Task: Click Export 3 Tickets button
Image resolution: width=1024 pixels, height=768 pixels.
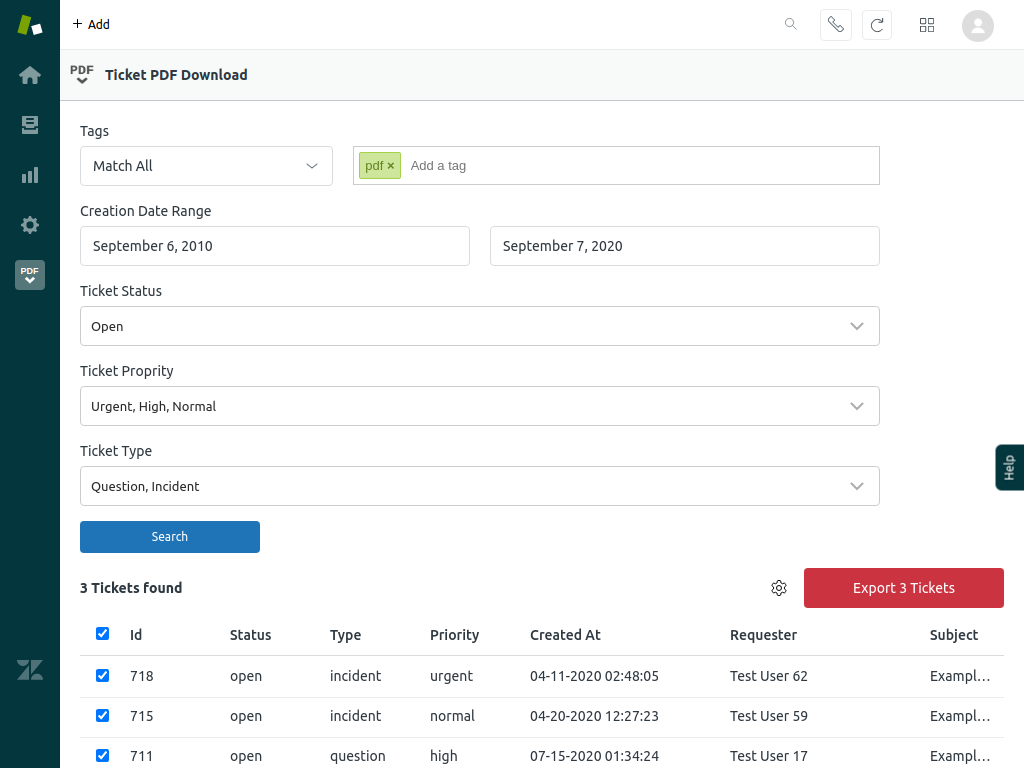Action: tap(903, 588)
